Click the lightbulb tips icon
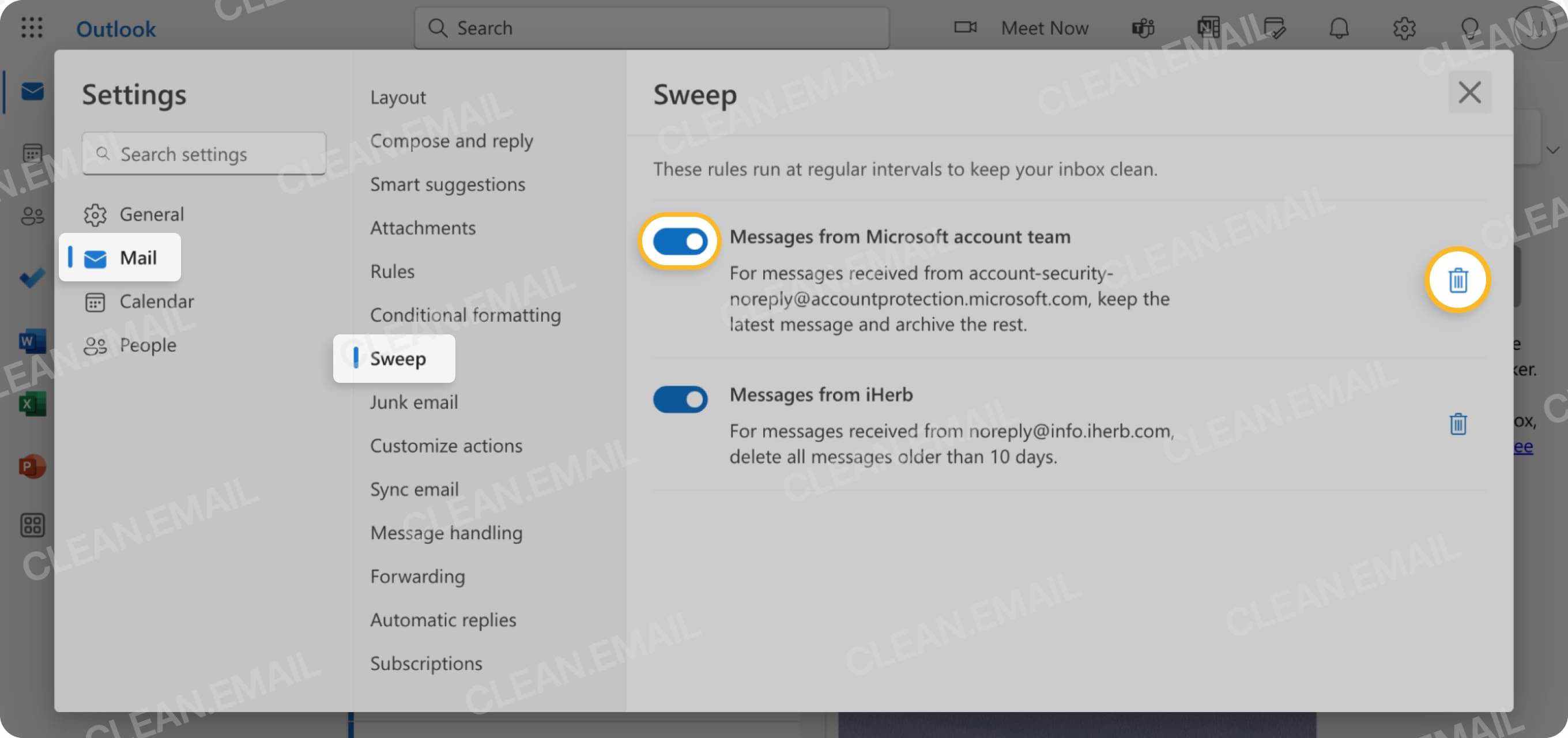The height and width of the screenshot is (738, 1568). click(1469, 28)
